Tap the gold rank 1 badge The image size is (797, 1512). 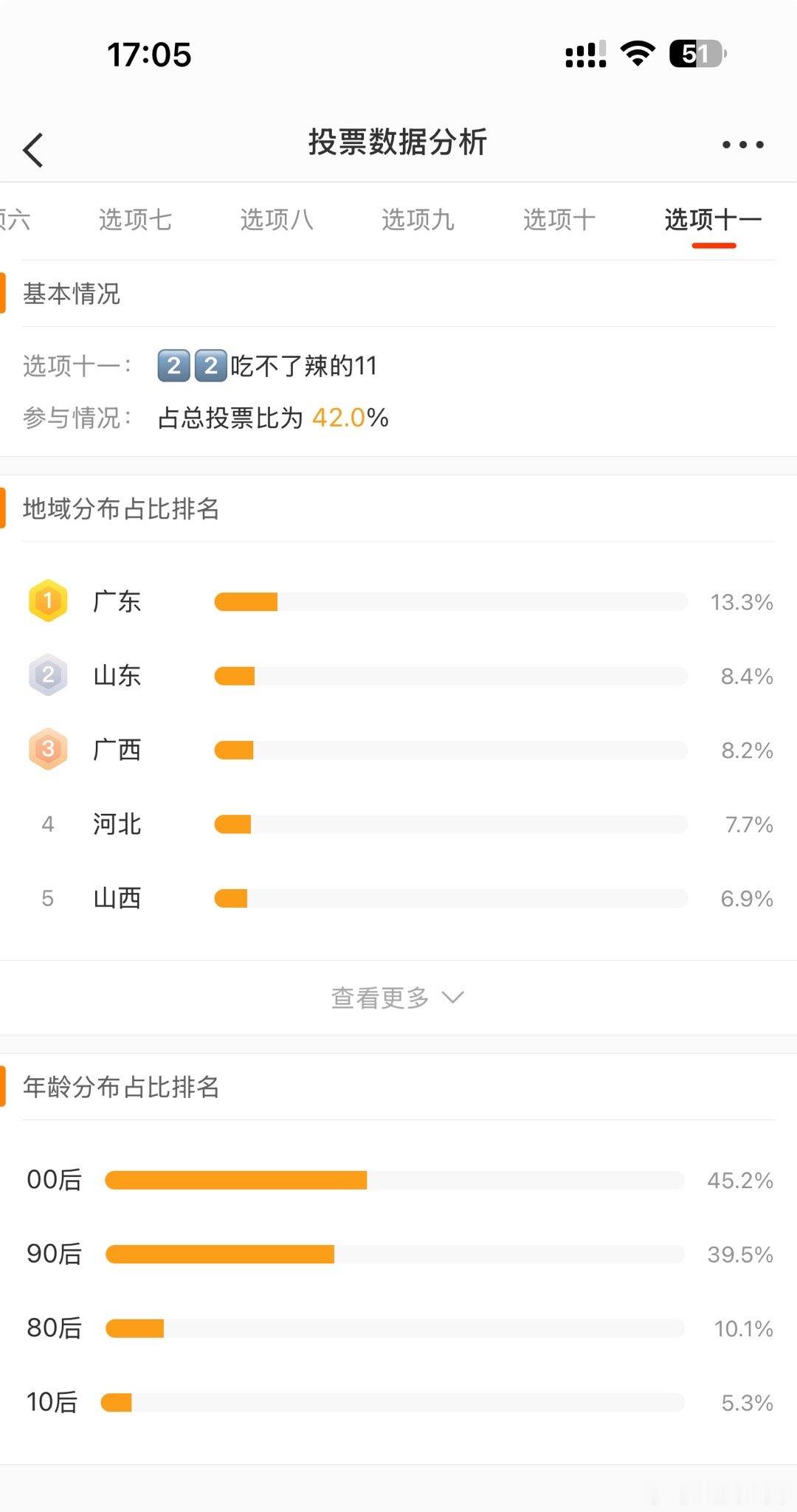48,601
